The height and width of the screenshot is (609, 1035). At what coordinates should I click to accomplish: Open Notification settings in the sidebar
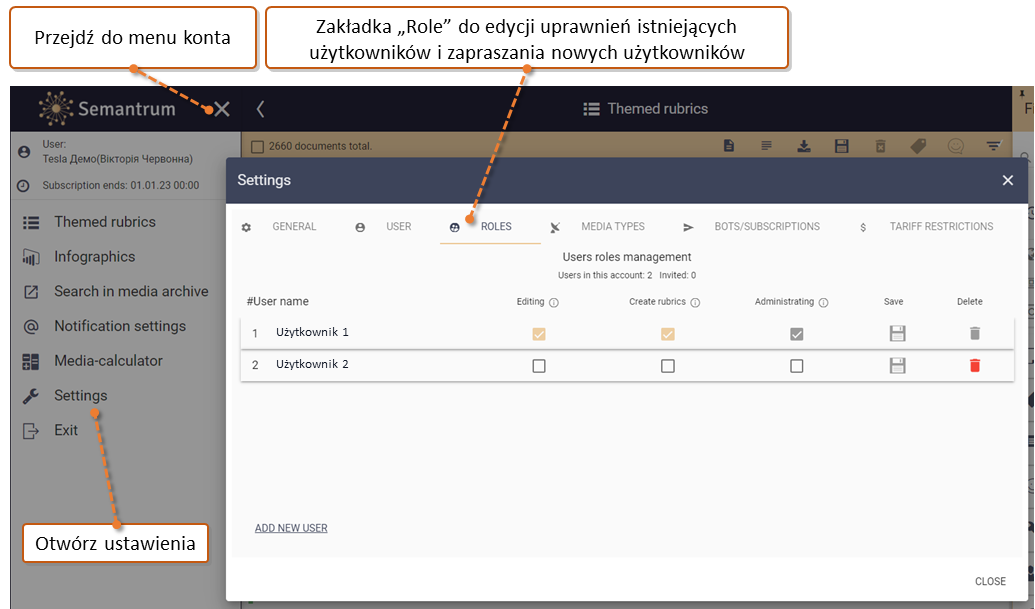click(119, 326)
